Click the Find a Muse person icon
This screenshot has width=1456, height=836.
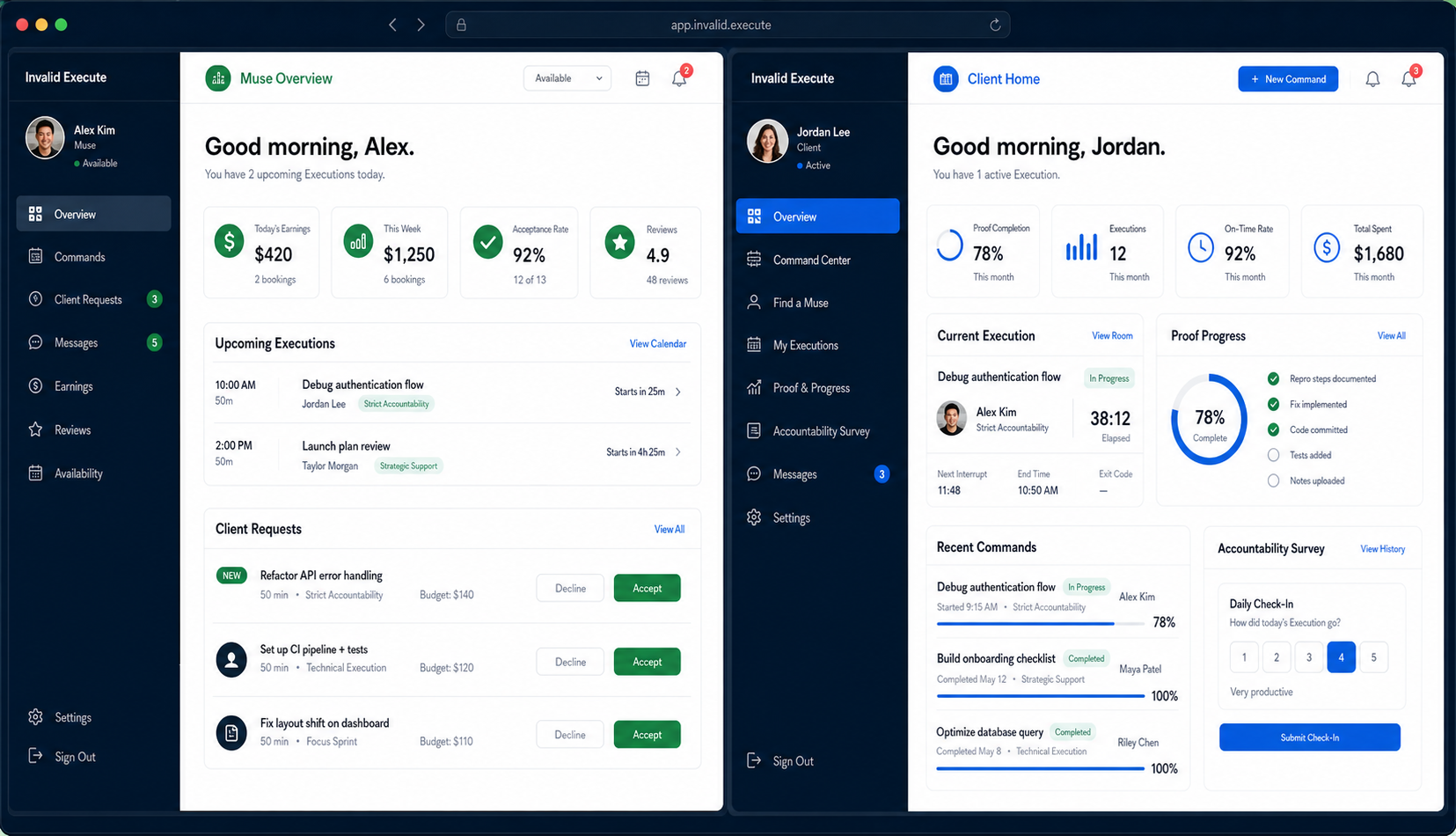[x=754, y=303]
